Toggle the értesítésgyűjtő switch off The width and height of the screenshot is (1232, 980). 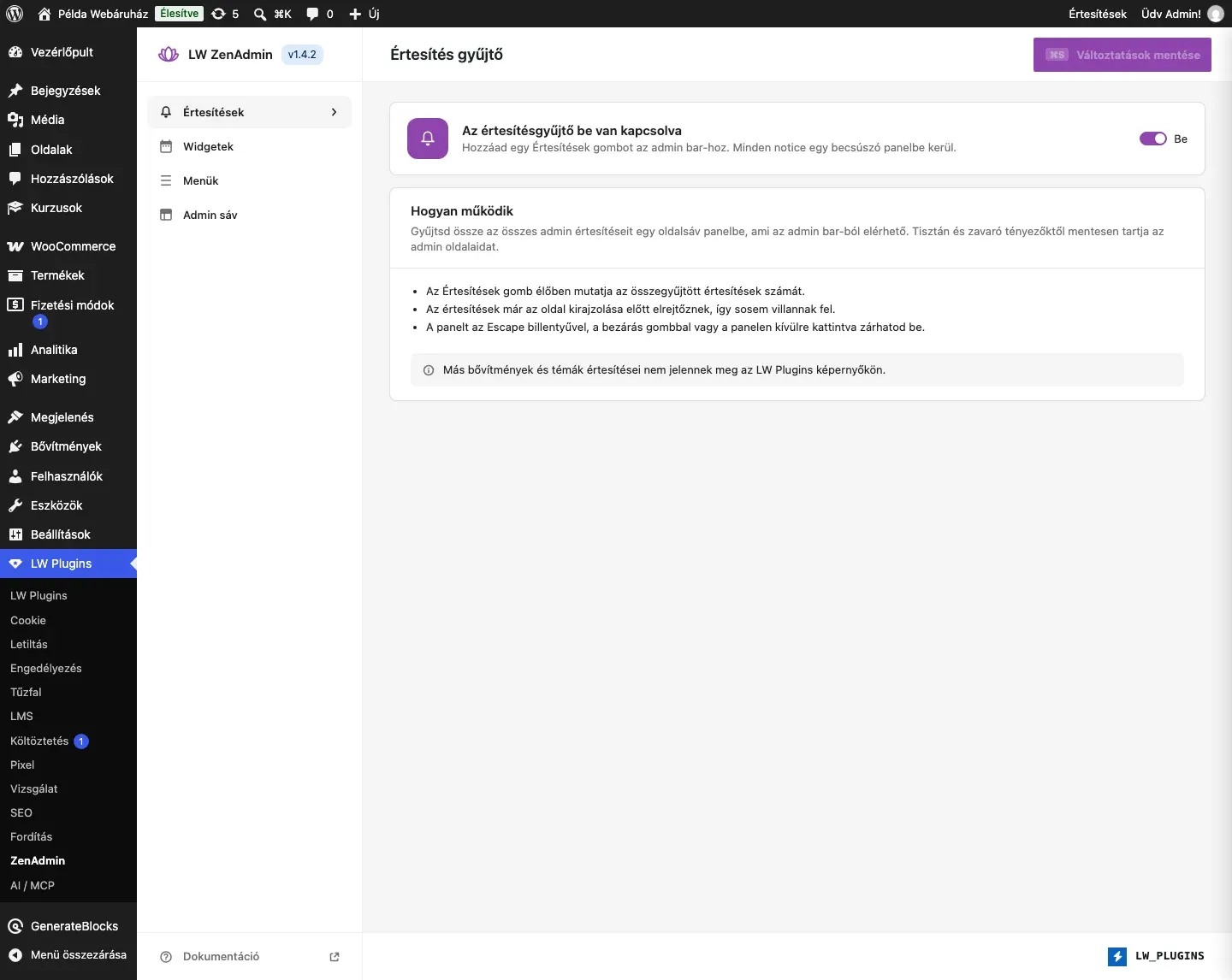pos(1153,139)
